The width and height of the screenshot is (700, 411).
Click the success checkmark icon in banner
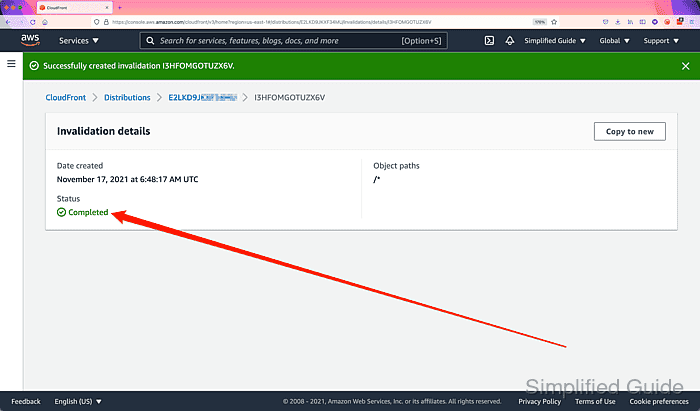pyautogui.click(x=34, y=66)
